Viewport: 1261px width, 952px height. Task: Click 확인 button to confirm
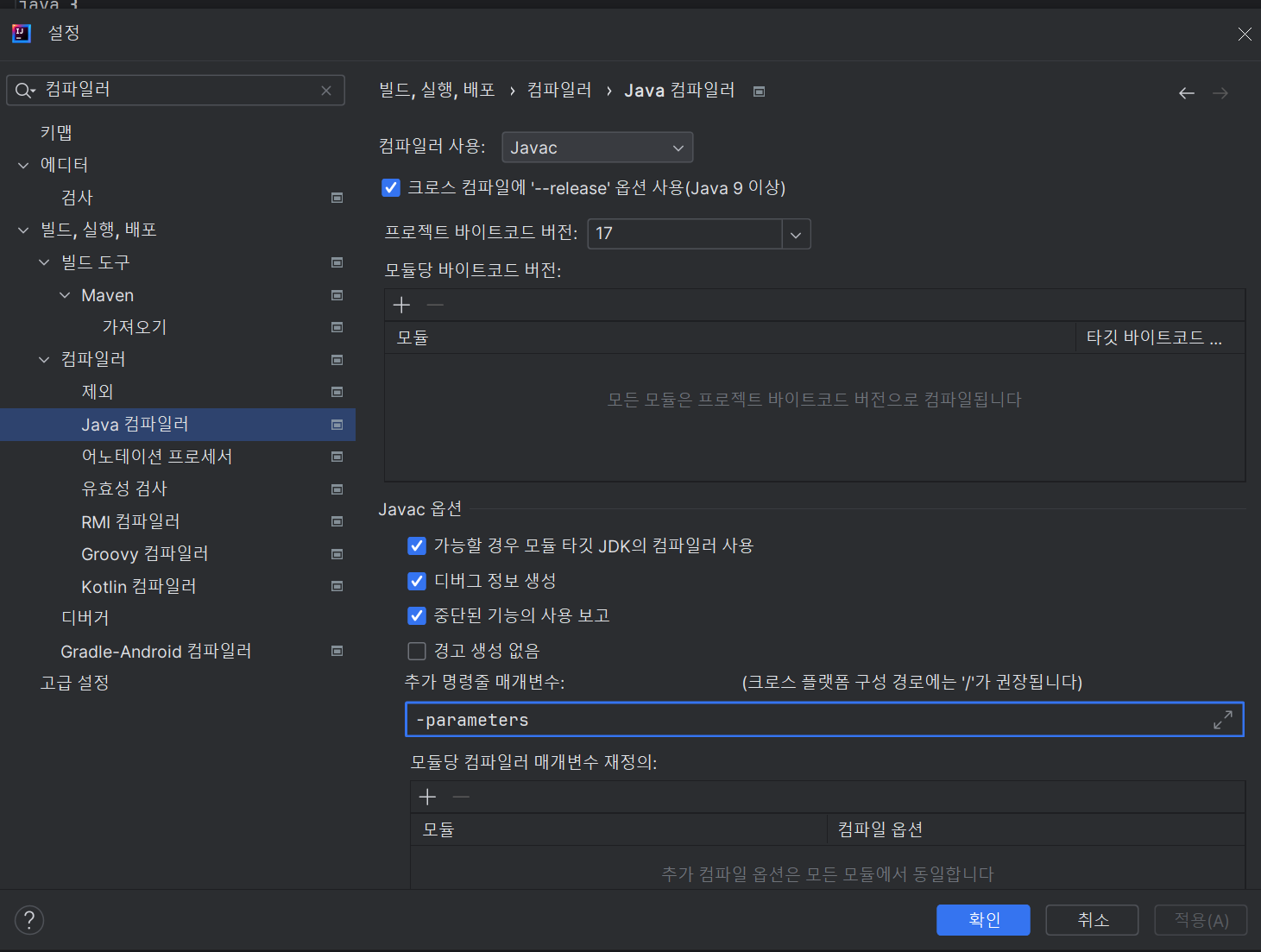tap(983, 920)
